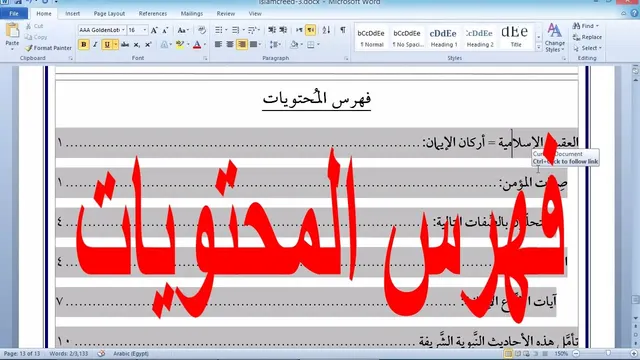The height and width of the screenshot is (360, 640).
Task: Expand the Select dropdown in Editing
Action: point(587,48)
